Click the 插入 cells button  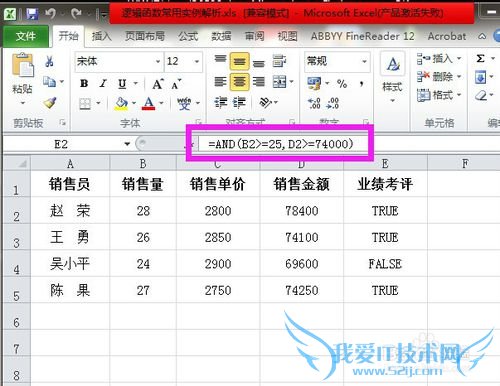(439, 59)
